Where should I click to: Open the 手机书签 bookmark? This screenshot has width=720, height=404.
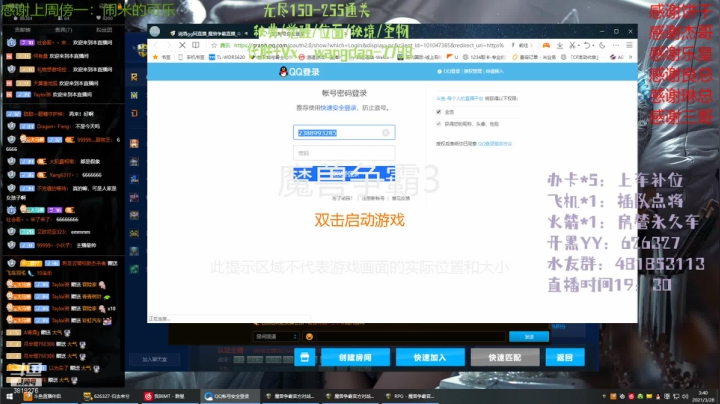point(192,57)
